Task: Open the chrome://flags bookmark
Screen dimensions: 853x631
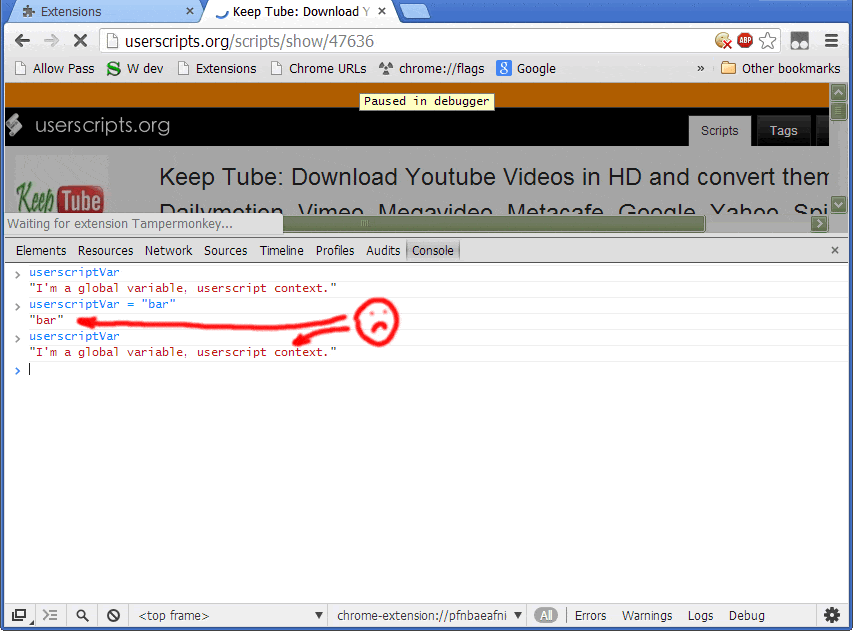Action: tap(431, 69)
